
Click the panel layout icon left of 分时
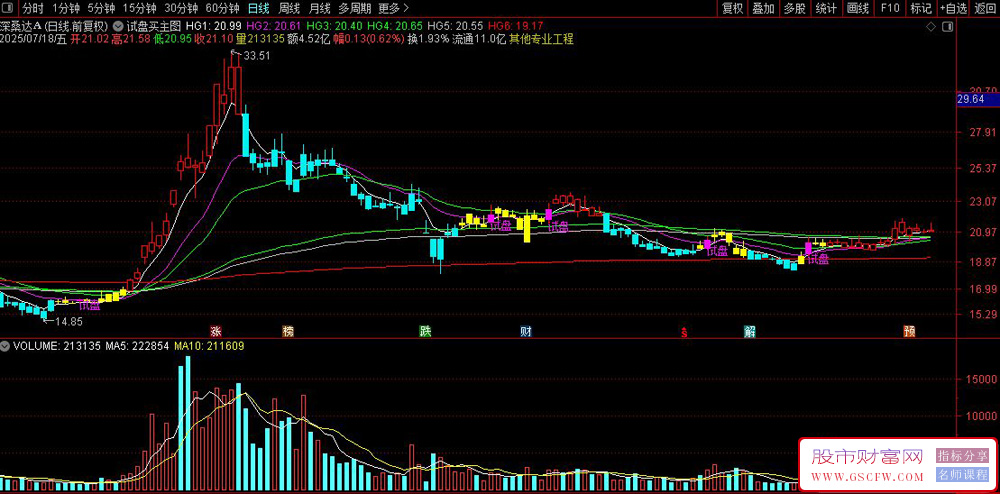tap(8, 8)
